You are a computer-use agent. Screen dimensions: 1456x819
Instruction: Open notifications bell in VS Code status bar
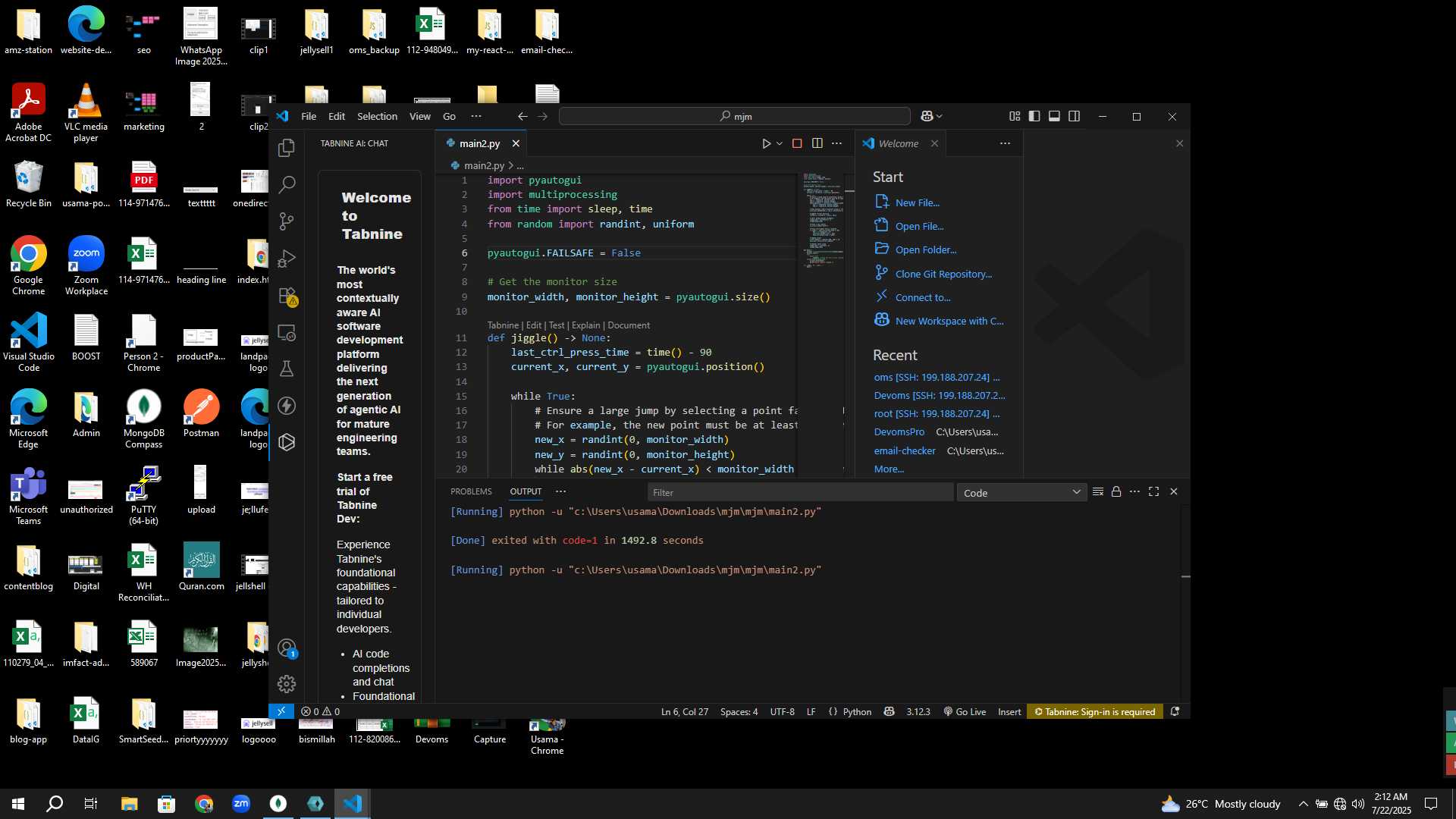pos(1175,711)
